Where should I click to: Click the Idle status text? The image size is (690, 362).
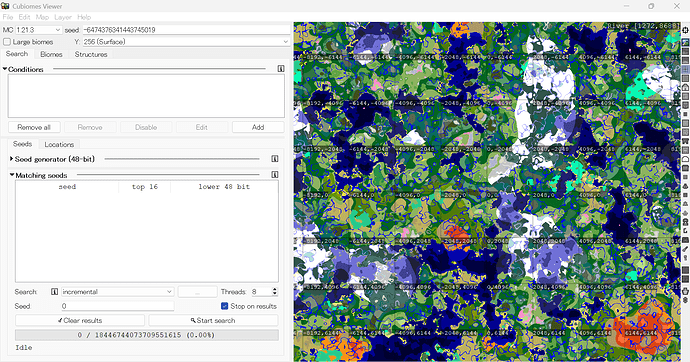tap(24, 347)
